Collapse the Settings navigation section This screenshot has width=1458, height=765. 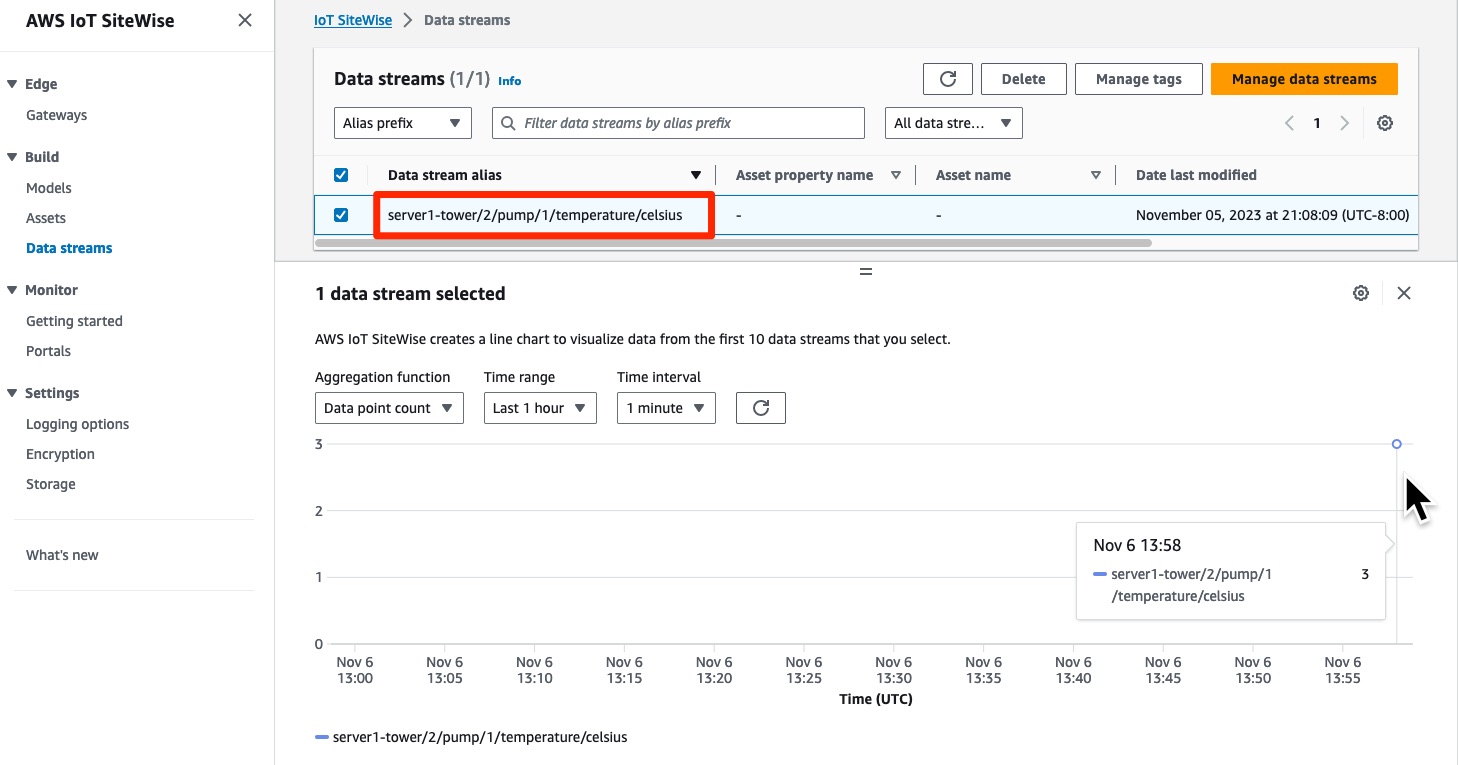(13, 393)
